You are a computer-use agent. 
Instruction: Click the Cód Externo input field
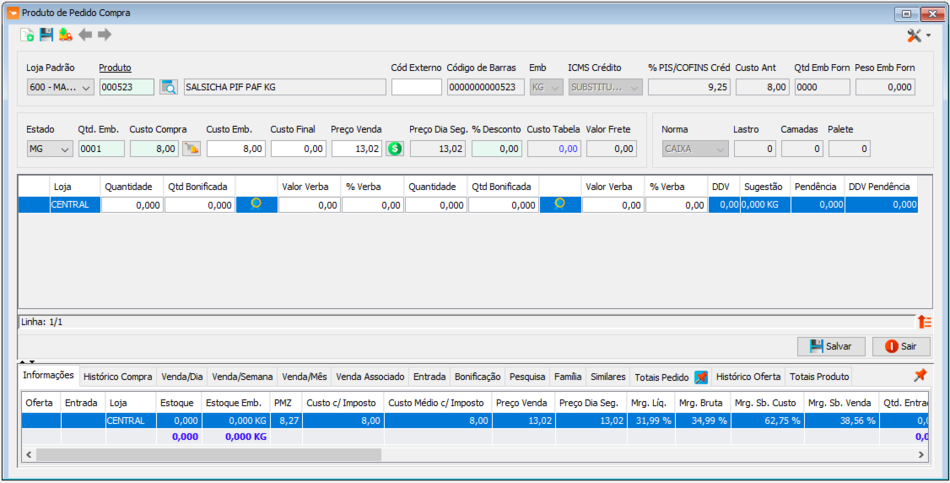click(x=416, y=87)
